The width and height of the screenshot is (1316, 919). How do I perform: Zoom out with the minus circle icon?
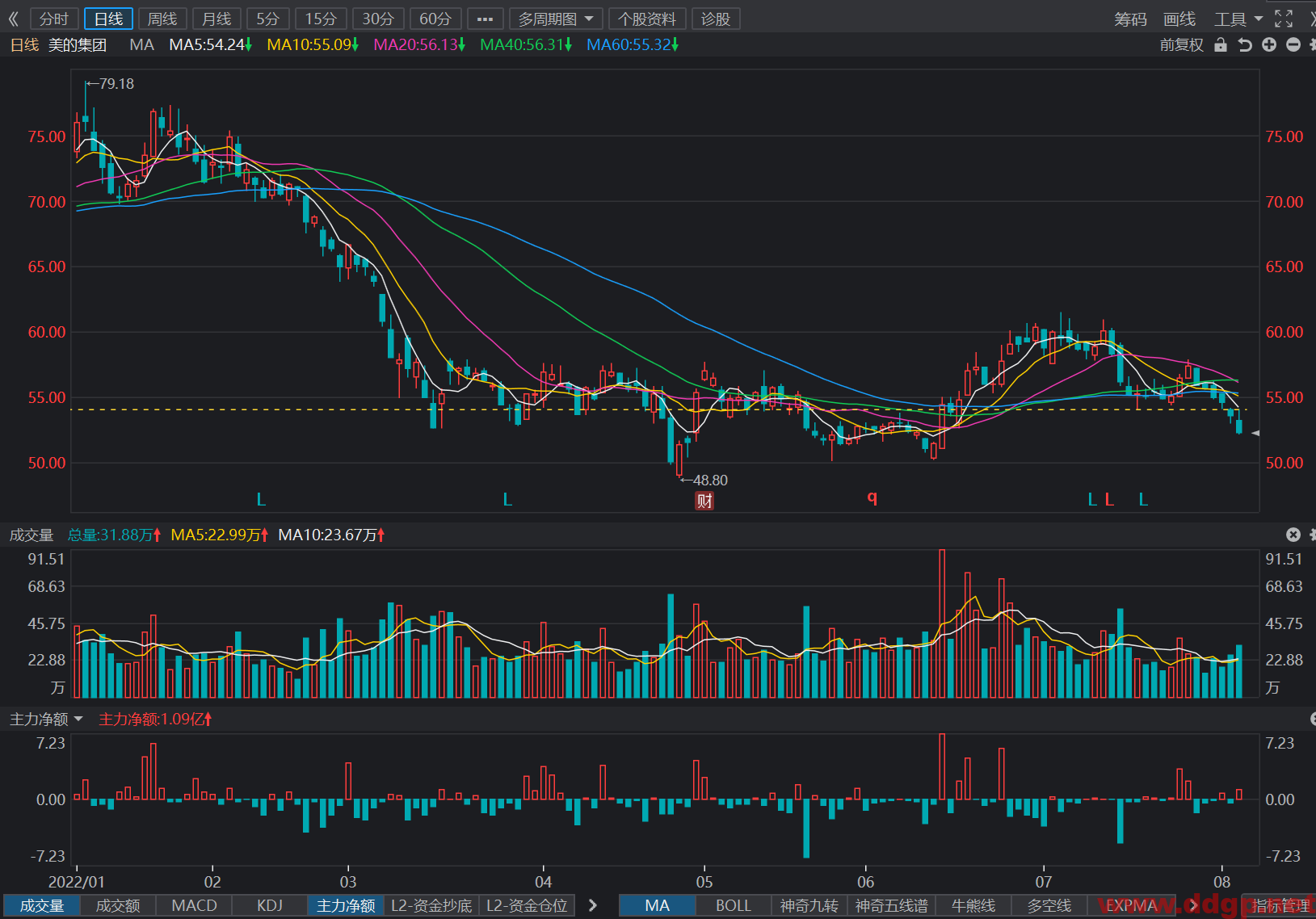tap(1293, 45)
